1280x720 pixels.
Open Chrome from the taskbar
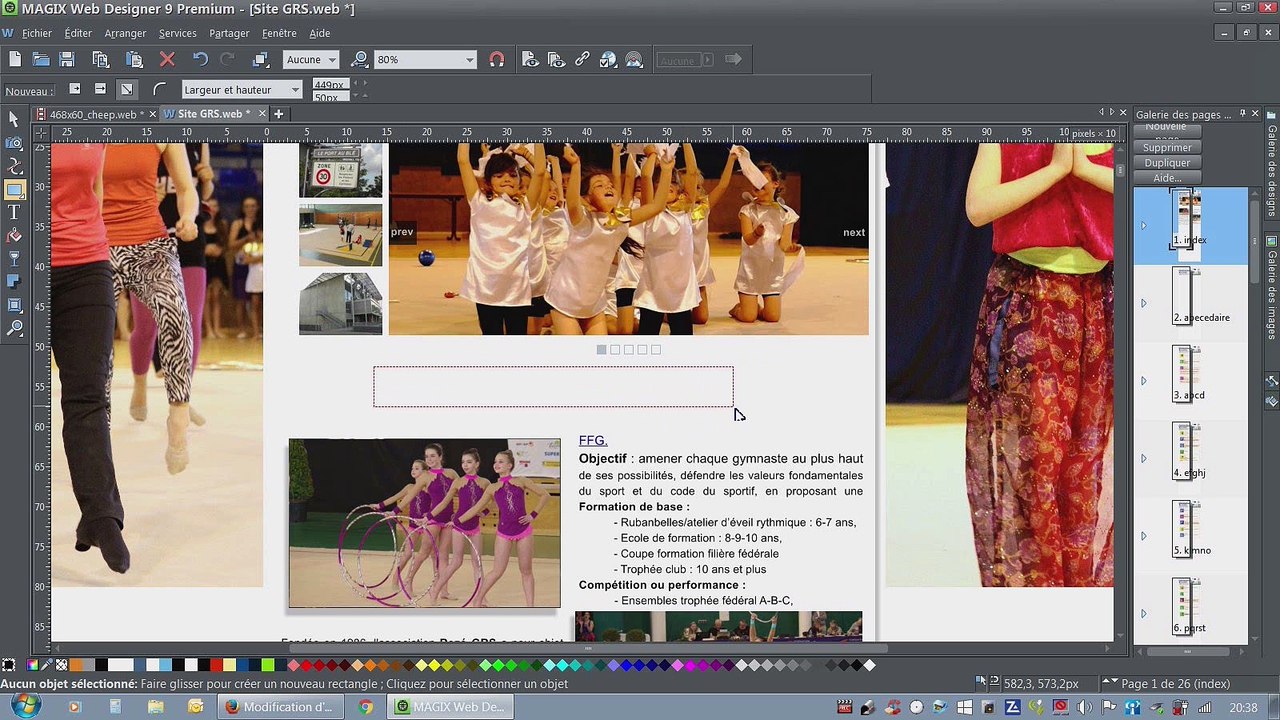point(366,707)
